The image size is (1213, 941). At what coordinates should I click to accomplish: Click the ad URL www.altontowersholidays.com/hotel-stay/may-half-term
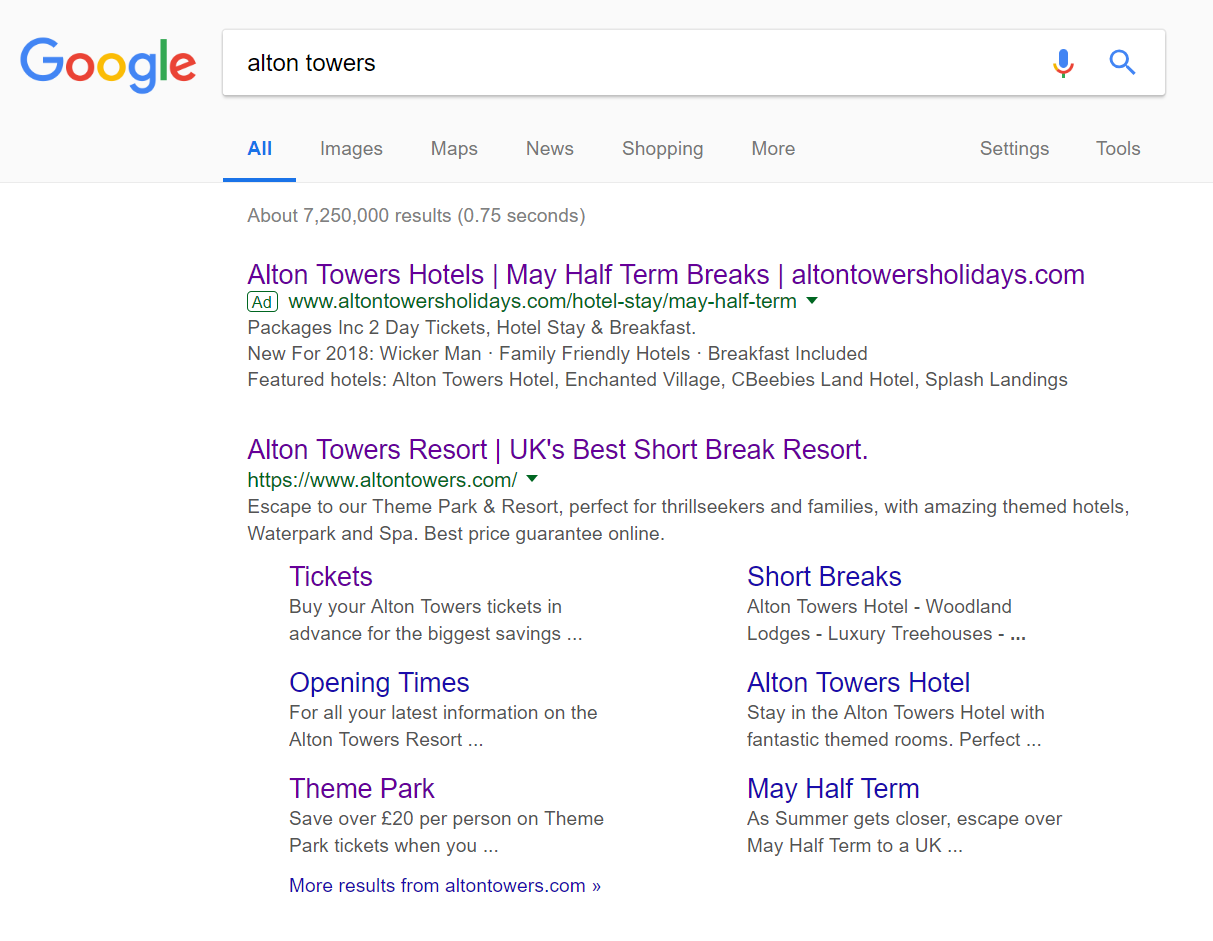pyautogui.click(x=543, y=302)
